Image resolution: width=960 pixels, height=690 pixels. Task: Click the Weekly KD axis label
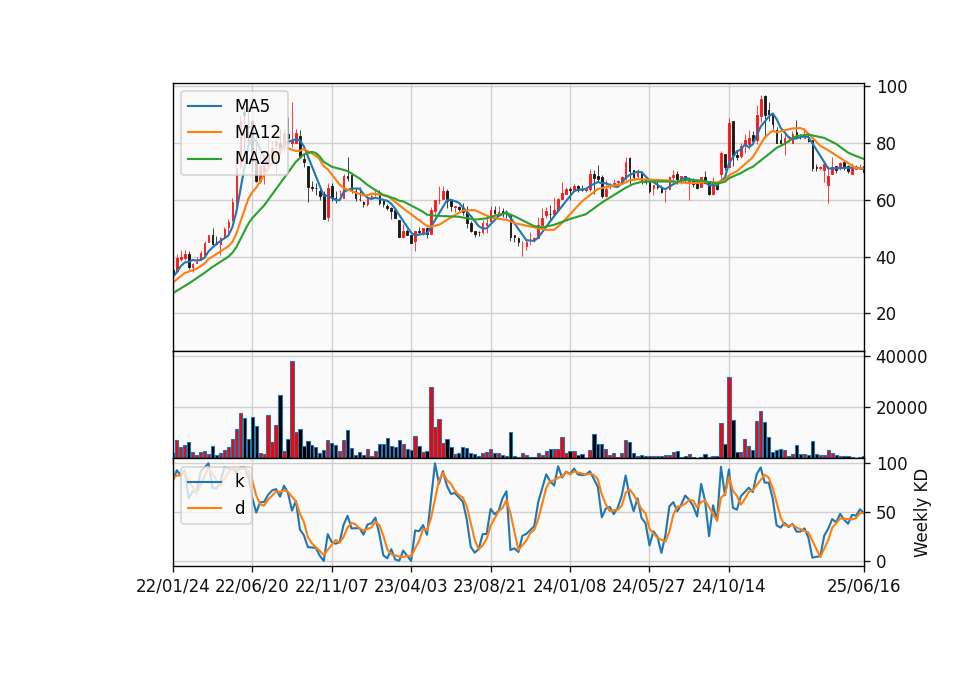[921, 513]
